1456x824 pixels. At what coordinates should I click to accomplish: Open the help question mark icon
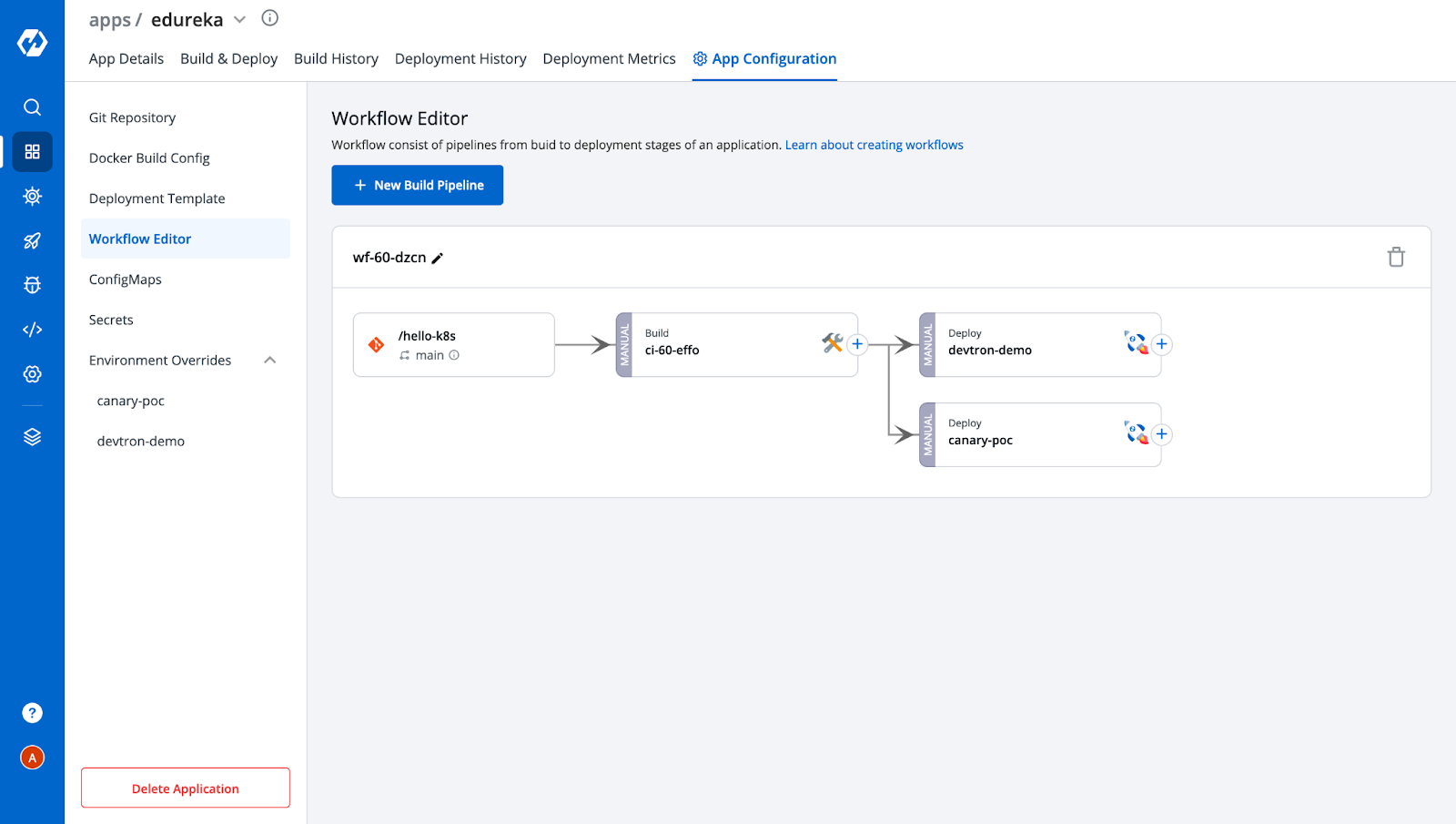click(32, 713)
